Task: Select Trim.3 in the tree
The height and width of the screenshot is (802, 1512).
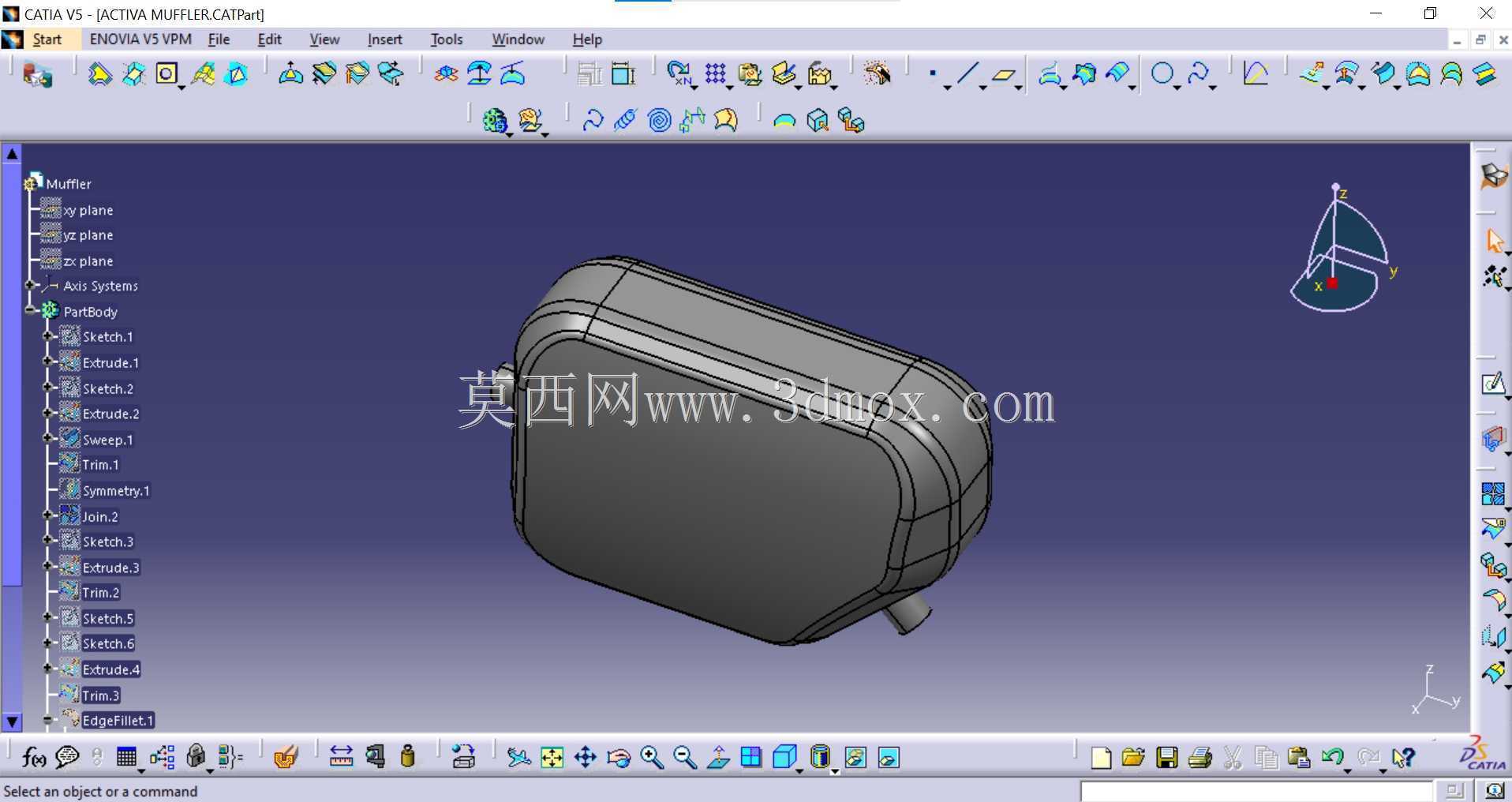Action: coord(101,695)
